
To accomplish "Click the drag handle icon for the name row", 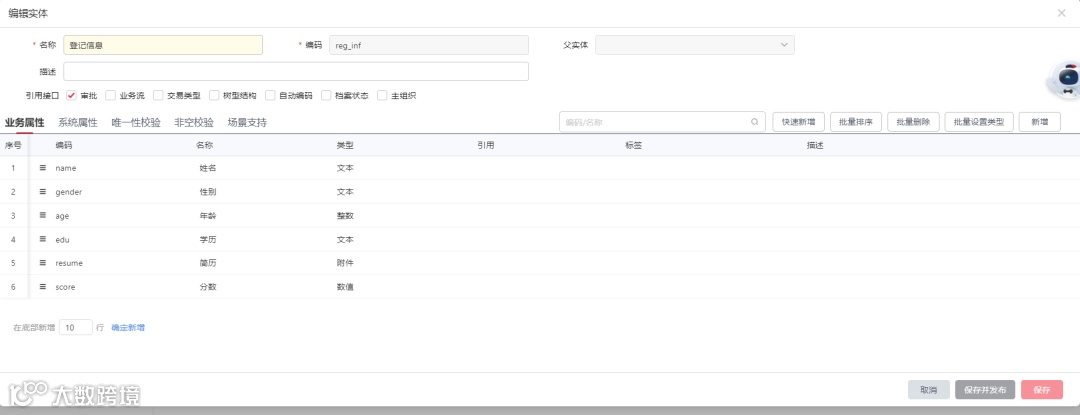I will [43, 168].
